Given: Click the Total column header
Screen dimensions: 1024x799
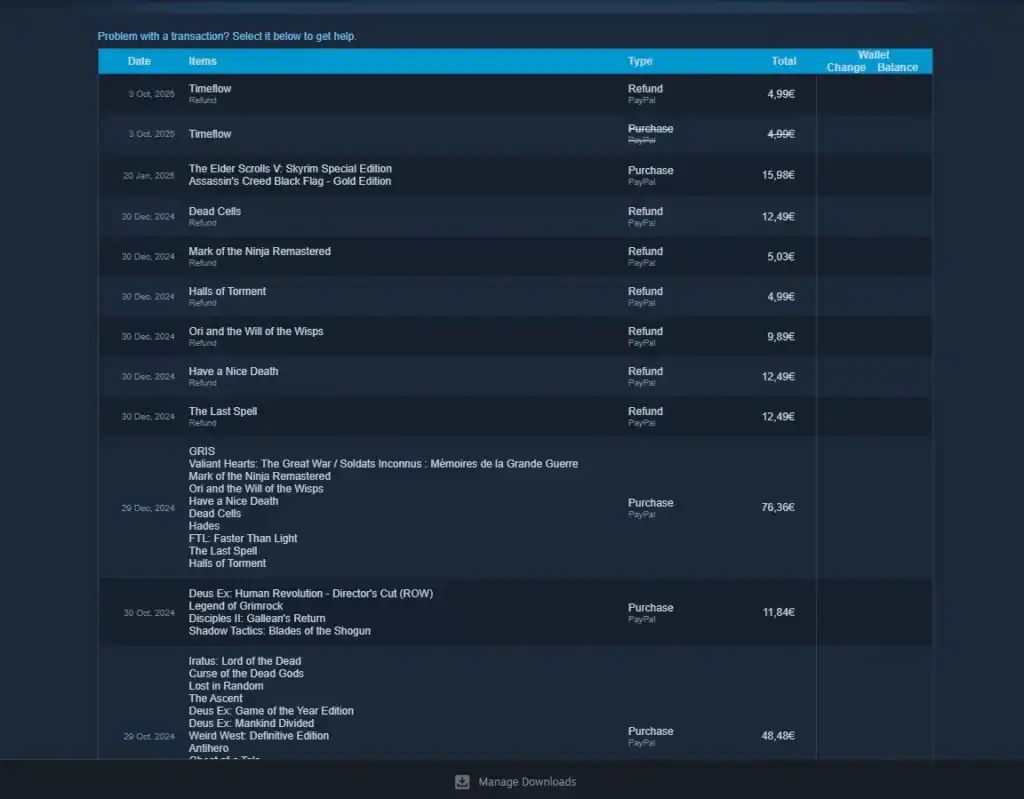Looking at the screenshot, I should coord(784,61).
